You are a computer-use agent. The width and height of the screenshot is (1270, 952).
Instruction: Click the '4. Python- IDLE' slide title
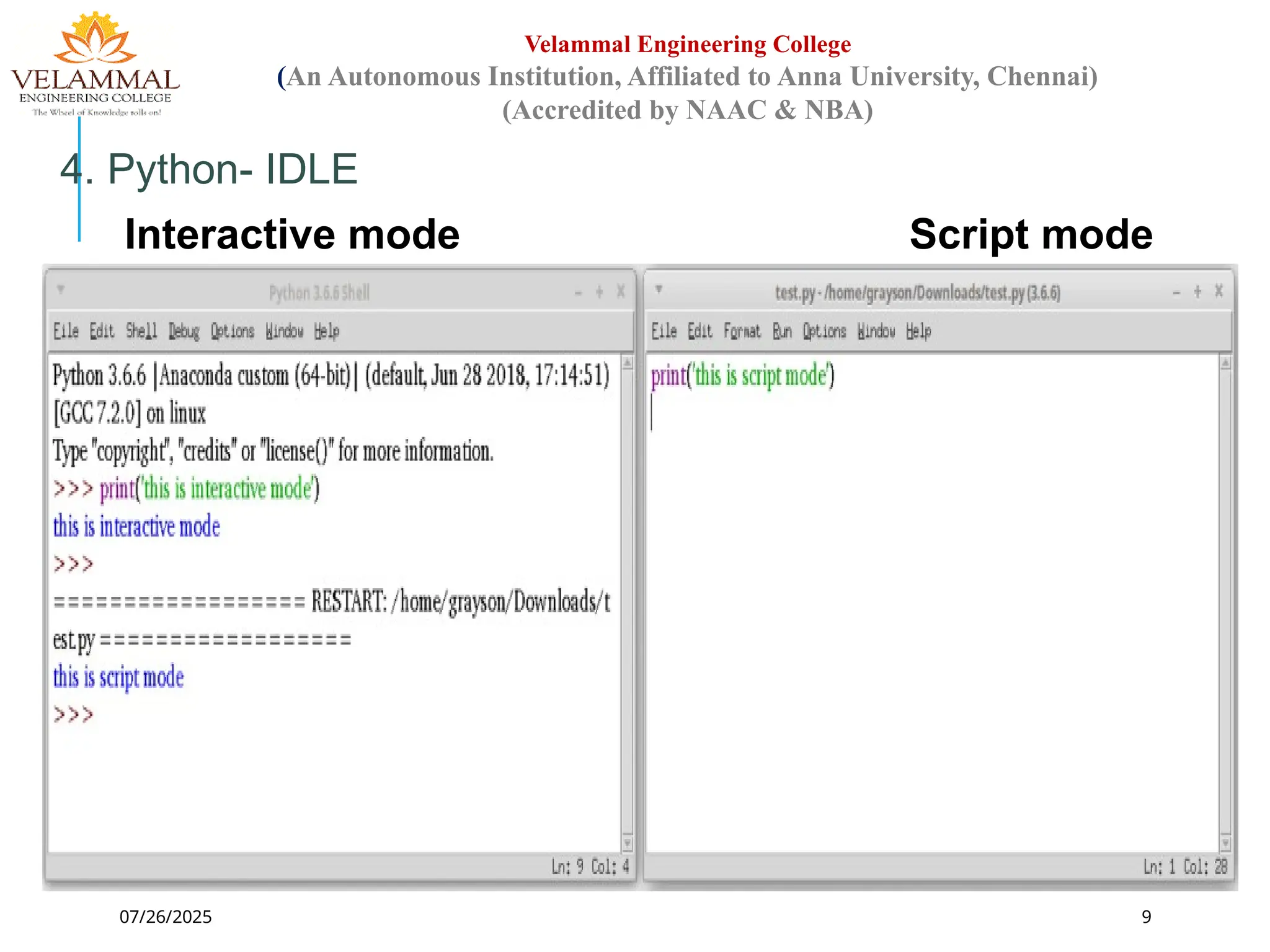click(208, 169)
